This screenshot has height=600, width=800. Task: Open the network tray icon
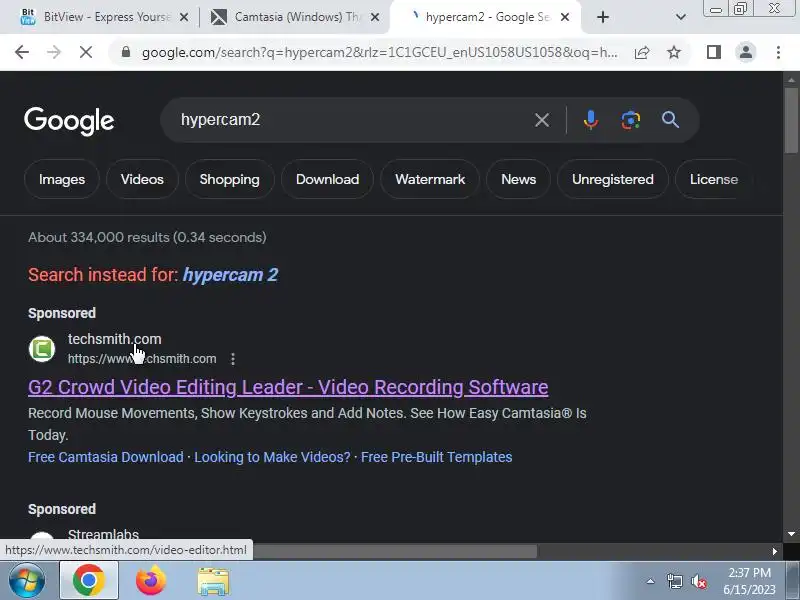tap(674, 581)
